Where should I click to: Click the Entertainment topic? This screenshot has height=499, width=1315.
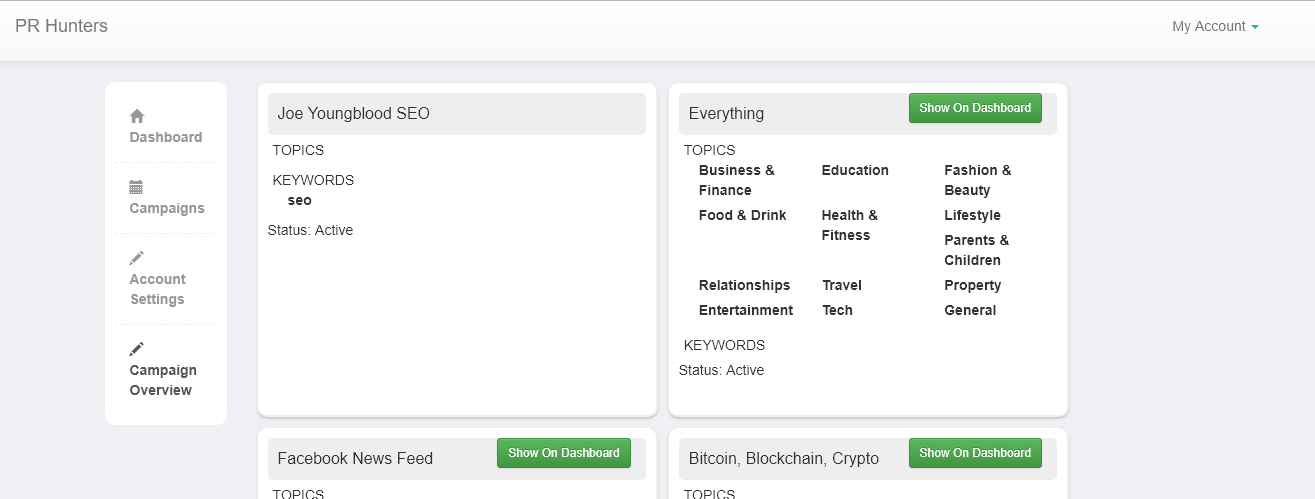click(x=746, y=310)
